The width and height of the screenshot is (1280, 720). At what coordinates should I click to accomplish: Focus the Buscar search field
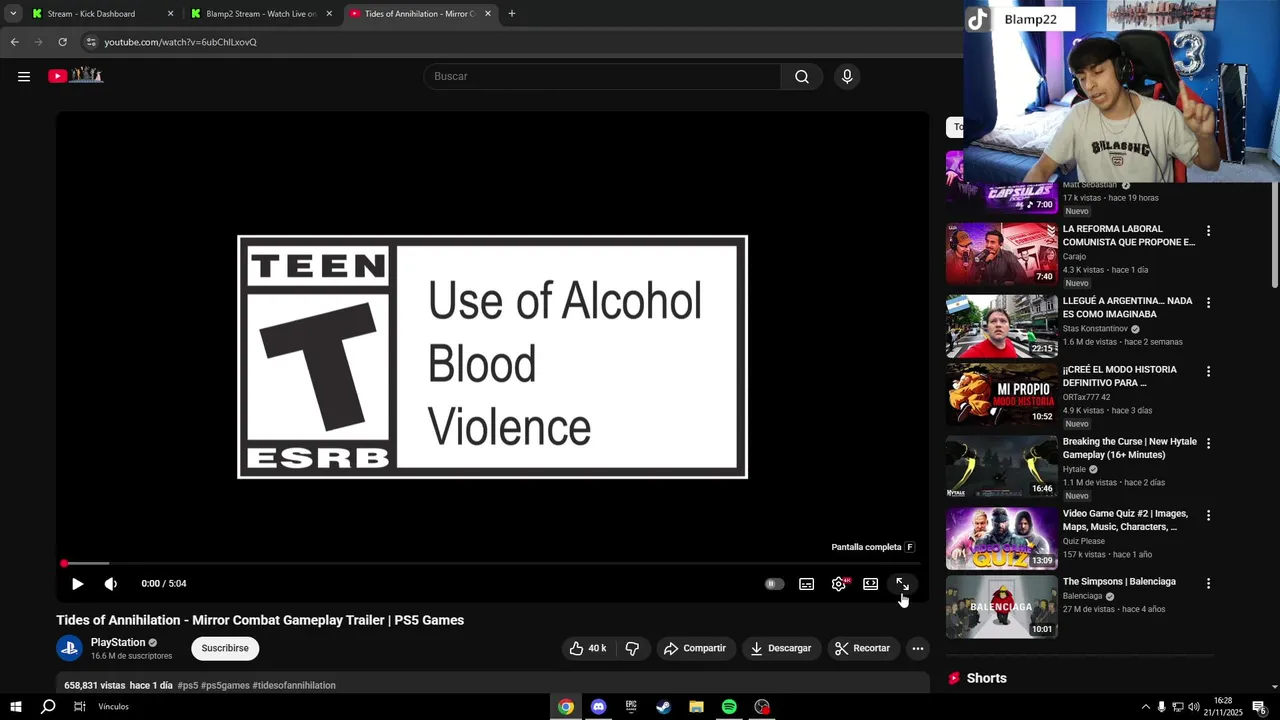(603, 77)
